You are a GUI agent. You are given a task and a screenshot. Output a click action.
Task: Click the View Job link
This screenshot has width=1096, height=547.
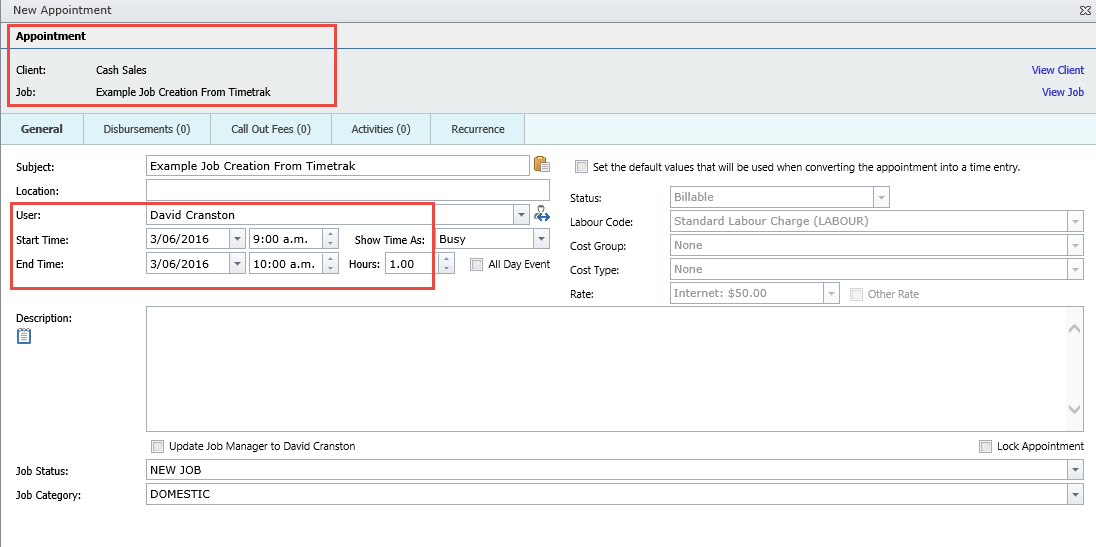pos(1062,92)
